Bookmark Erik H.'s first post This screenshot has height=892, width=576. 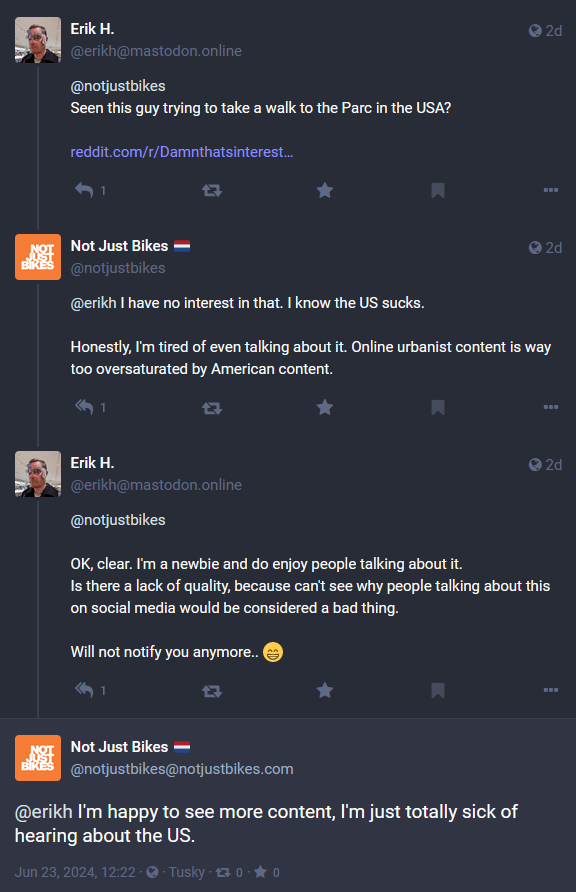coord(438,190)
